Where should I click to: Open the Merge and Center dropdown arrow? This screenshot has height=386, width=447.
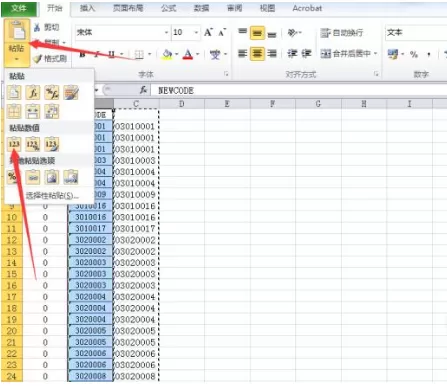(x=375, y=53)
